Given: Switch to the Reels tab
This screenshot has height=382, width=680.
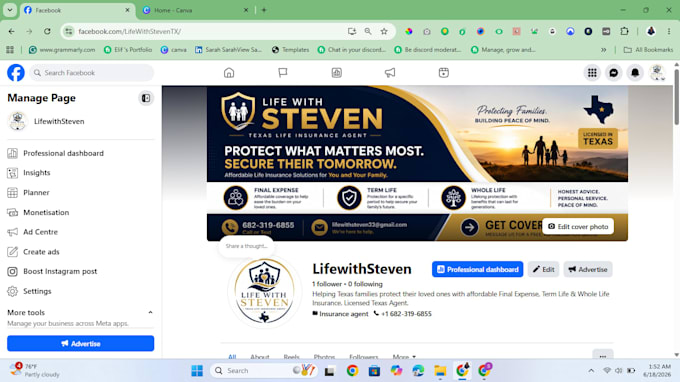Looking at the screenshot, I should point(291,357).
